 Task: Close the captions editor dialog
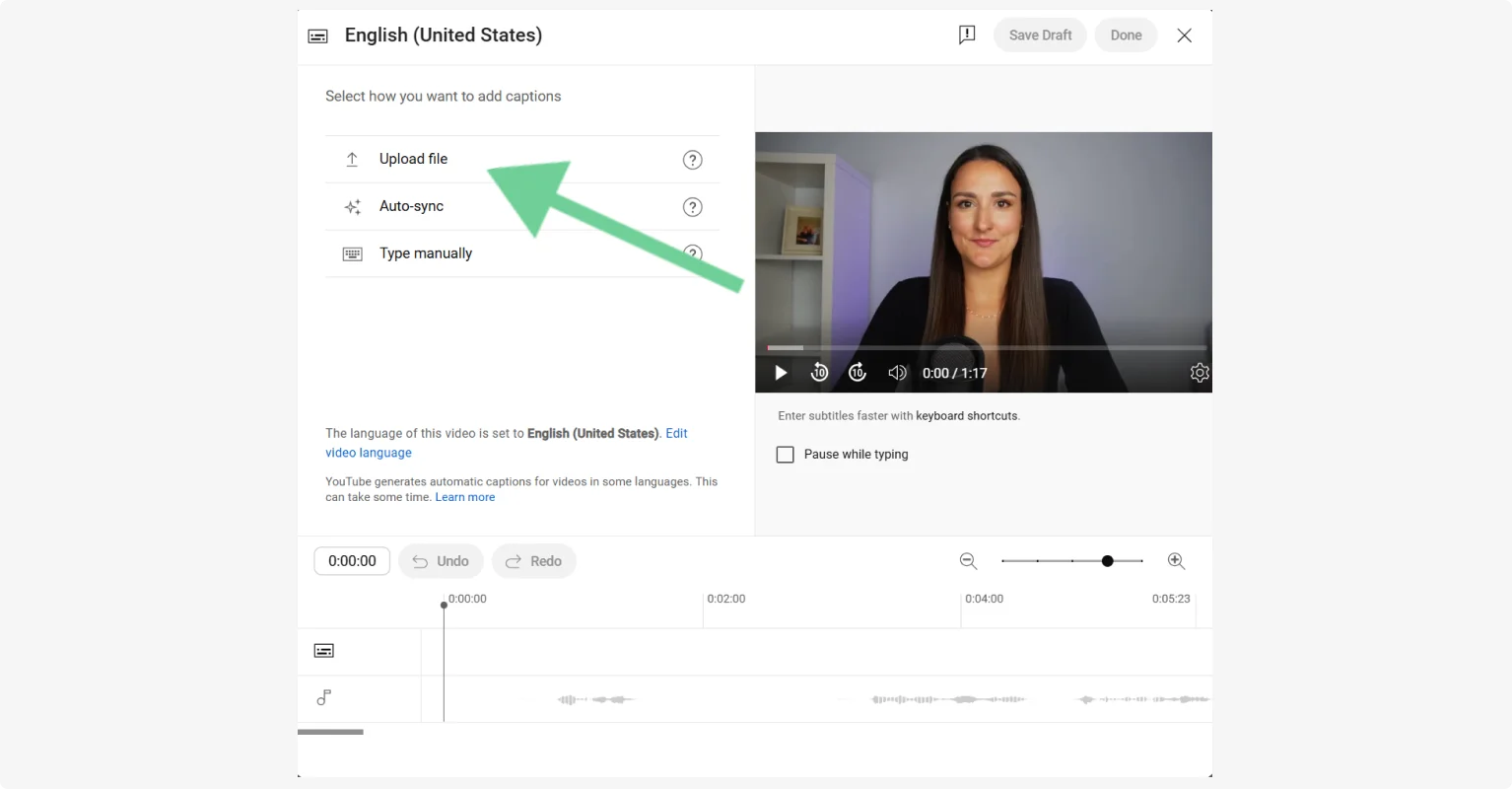tap(1185, 36)
